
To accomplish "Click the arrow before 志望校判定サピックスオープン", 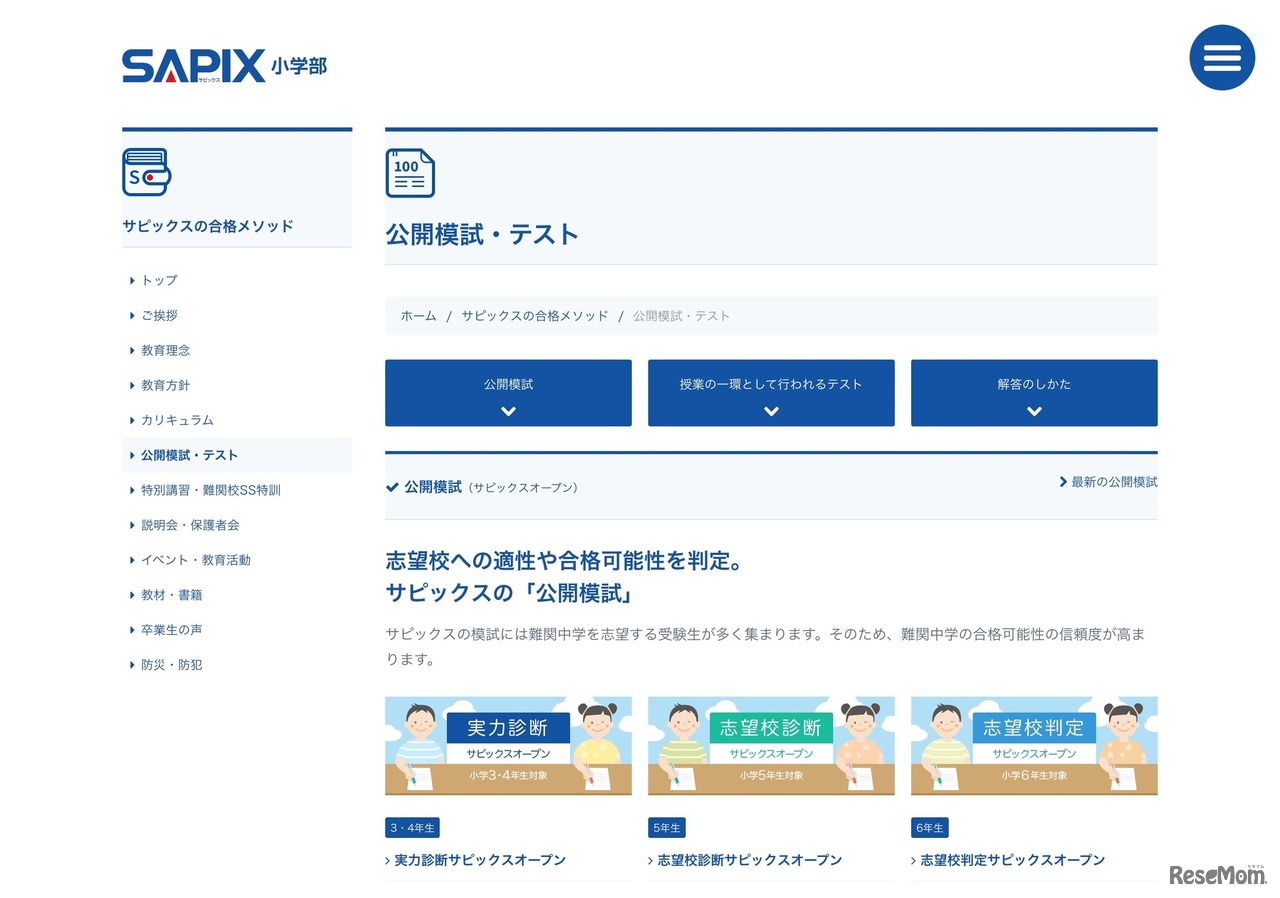I will (x=914, y=860).
